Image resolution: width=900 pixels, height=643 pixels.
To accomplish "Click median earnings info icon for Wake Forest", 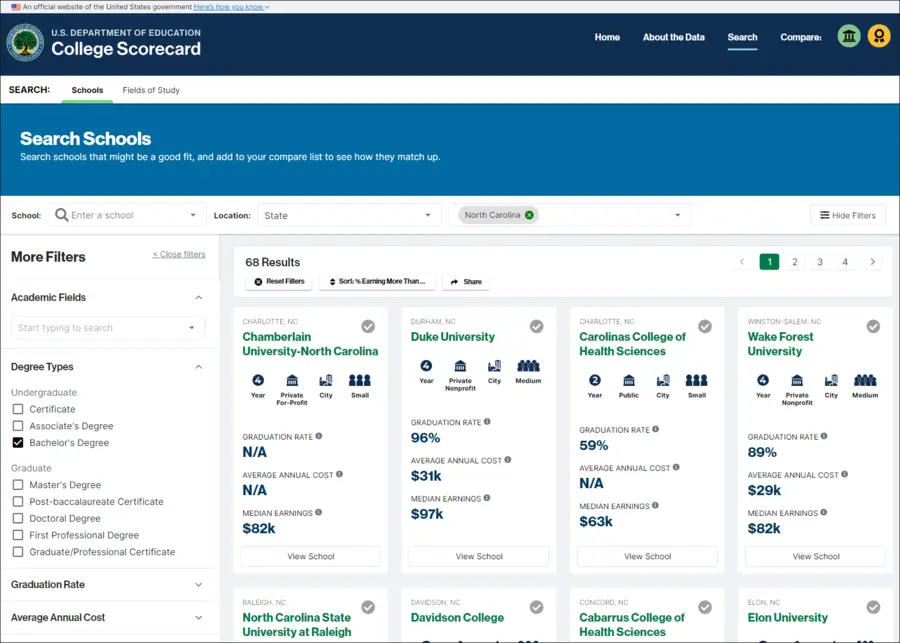I will [824, 512].
